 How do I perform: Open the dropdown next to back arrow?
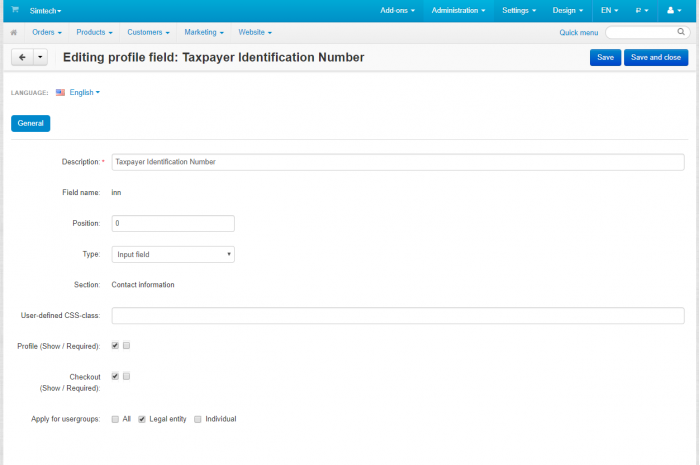coord(40,57)
